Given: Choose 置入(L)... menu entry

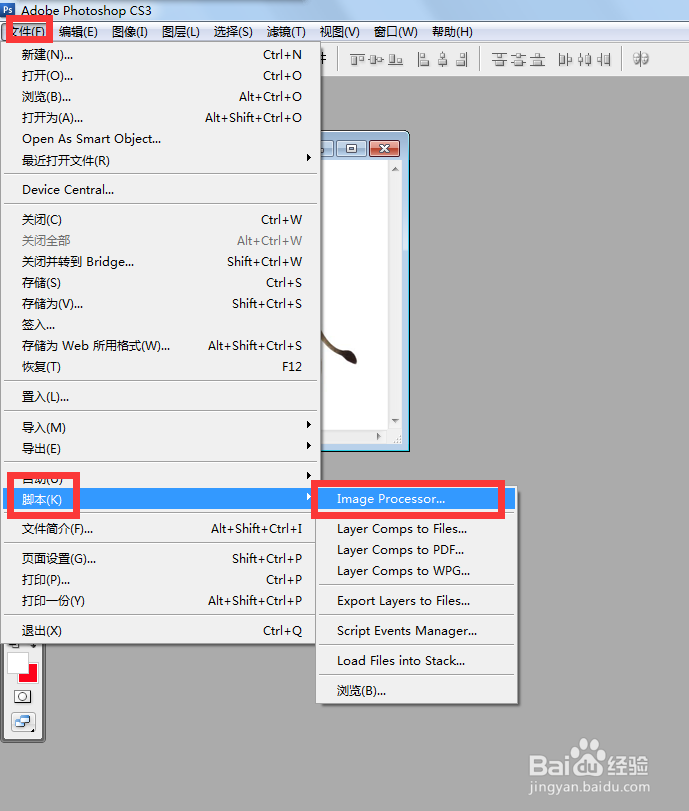Looking at the screenshot, I should coord(161,397).
